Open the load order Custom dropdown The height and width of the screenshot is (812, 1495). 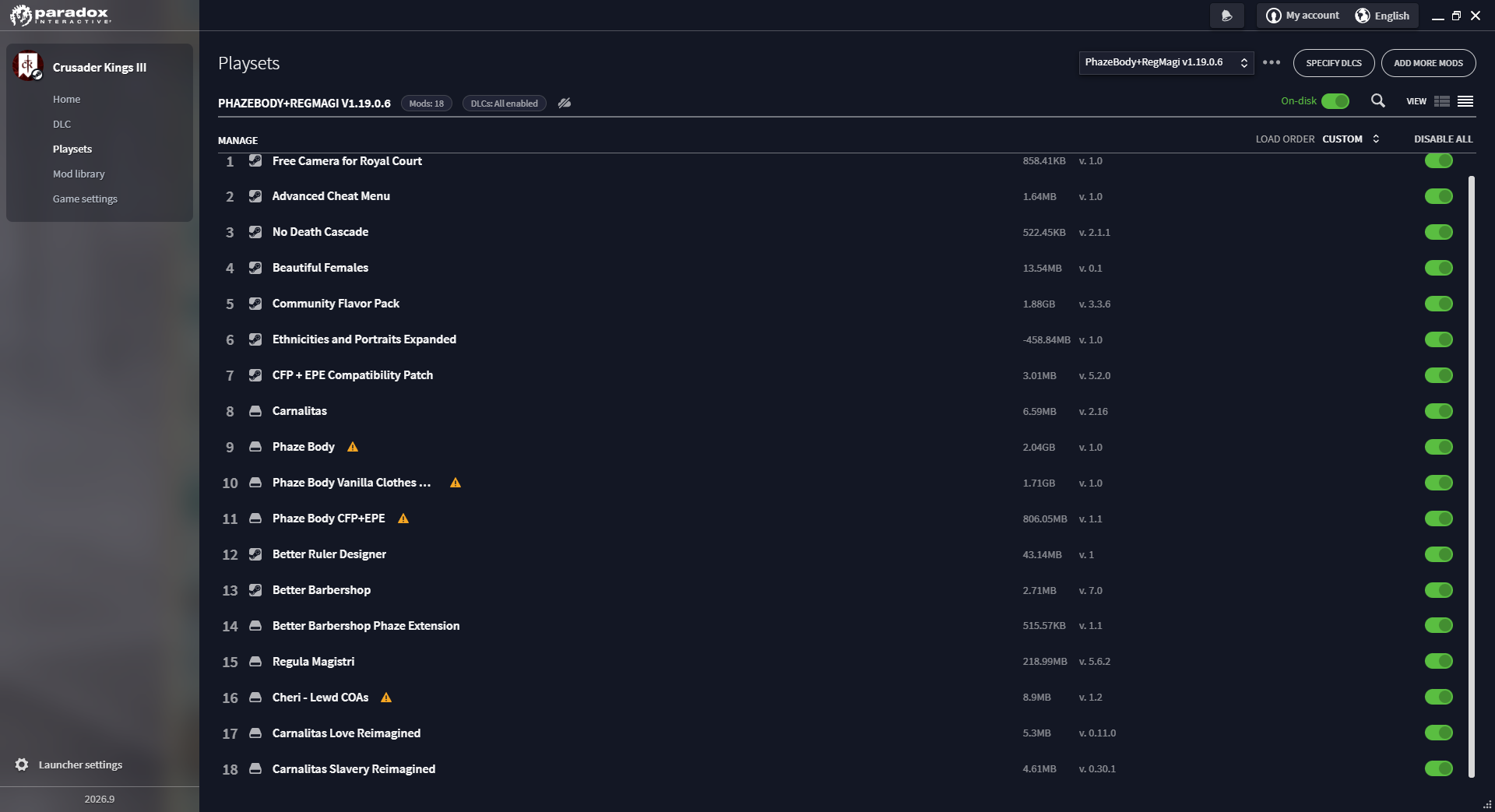pyautogui.click(x=1351, y=139)
